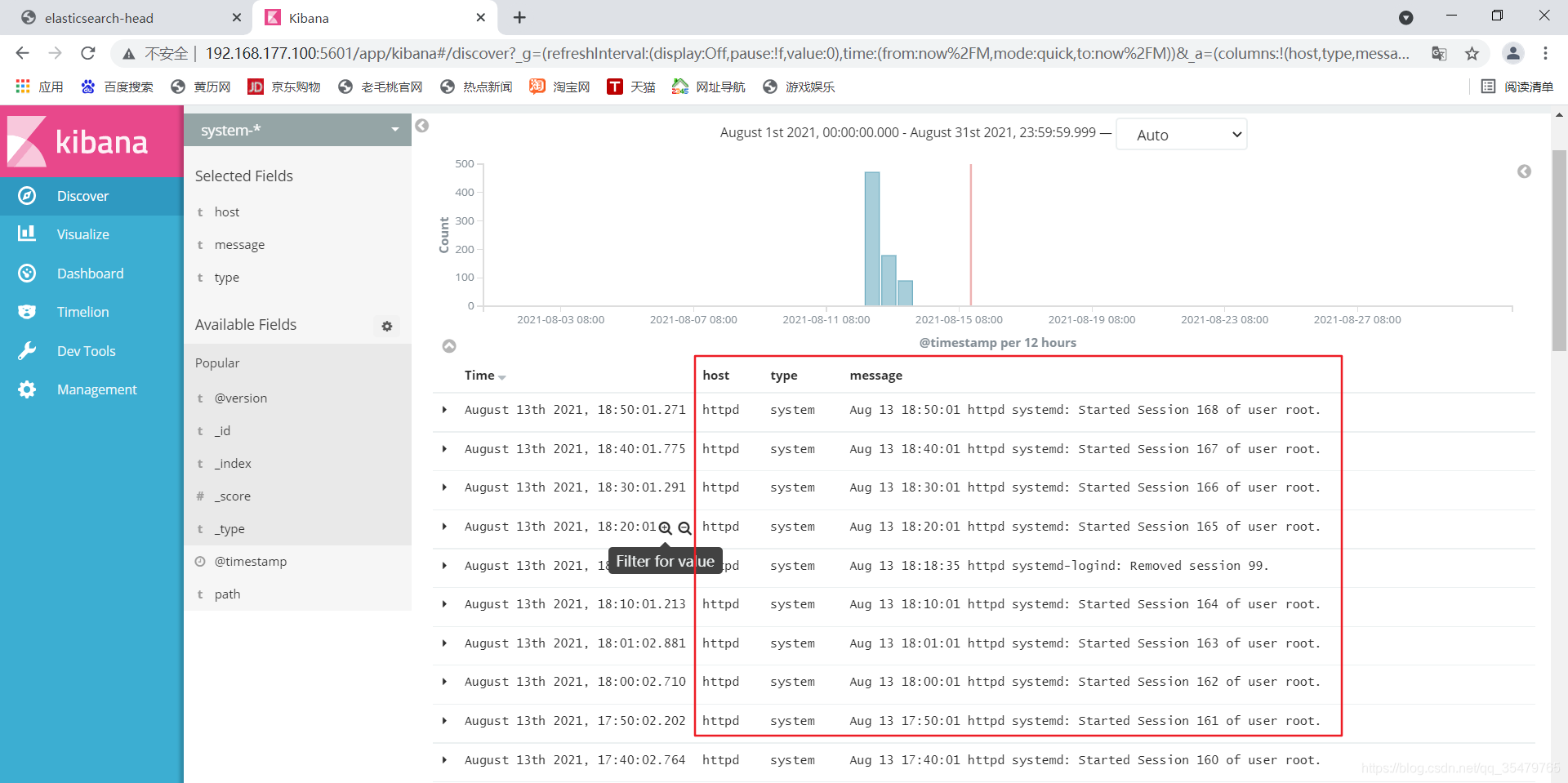Click the page vertical scrollbar thumb

1559,250
